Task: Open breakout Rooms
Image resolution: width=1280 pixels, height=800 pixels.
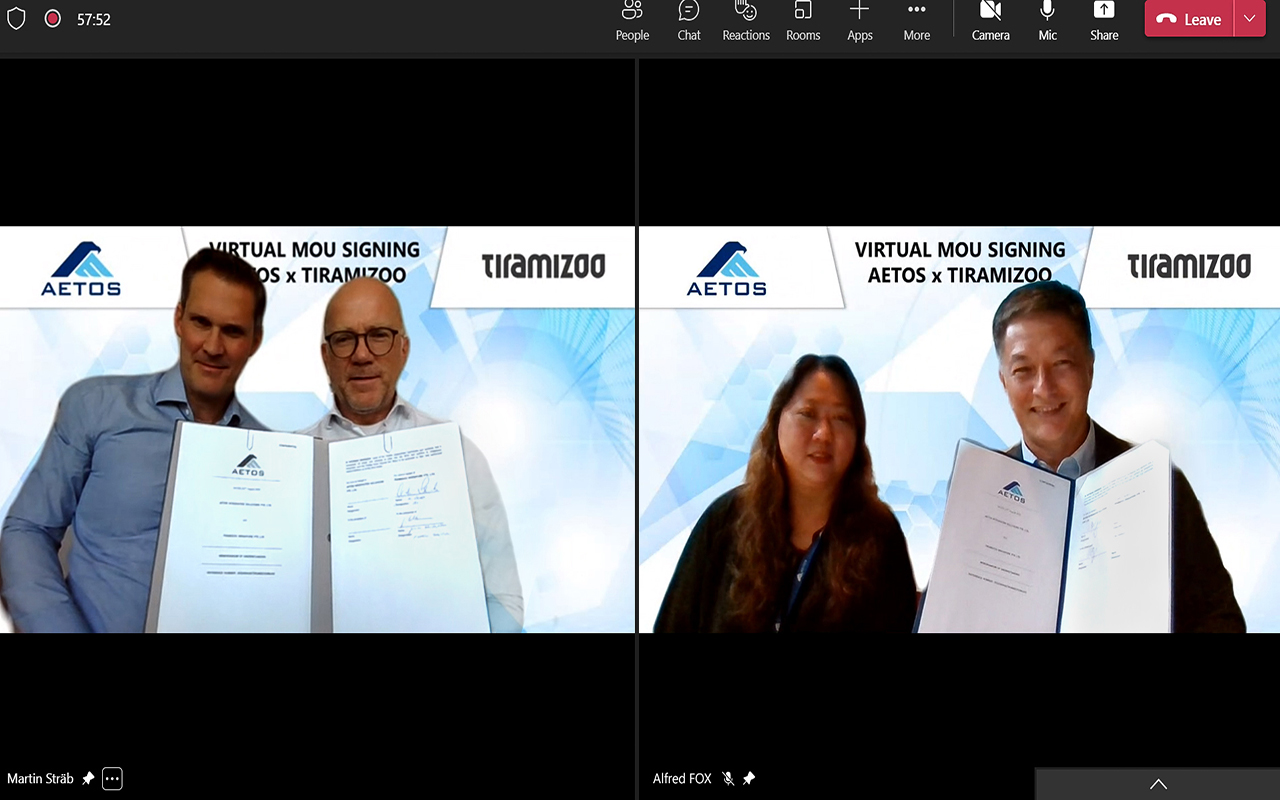Action: [803, 21]
